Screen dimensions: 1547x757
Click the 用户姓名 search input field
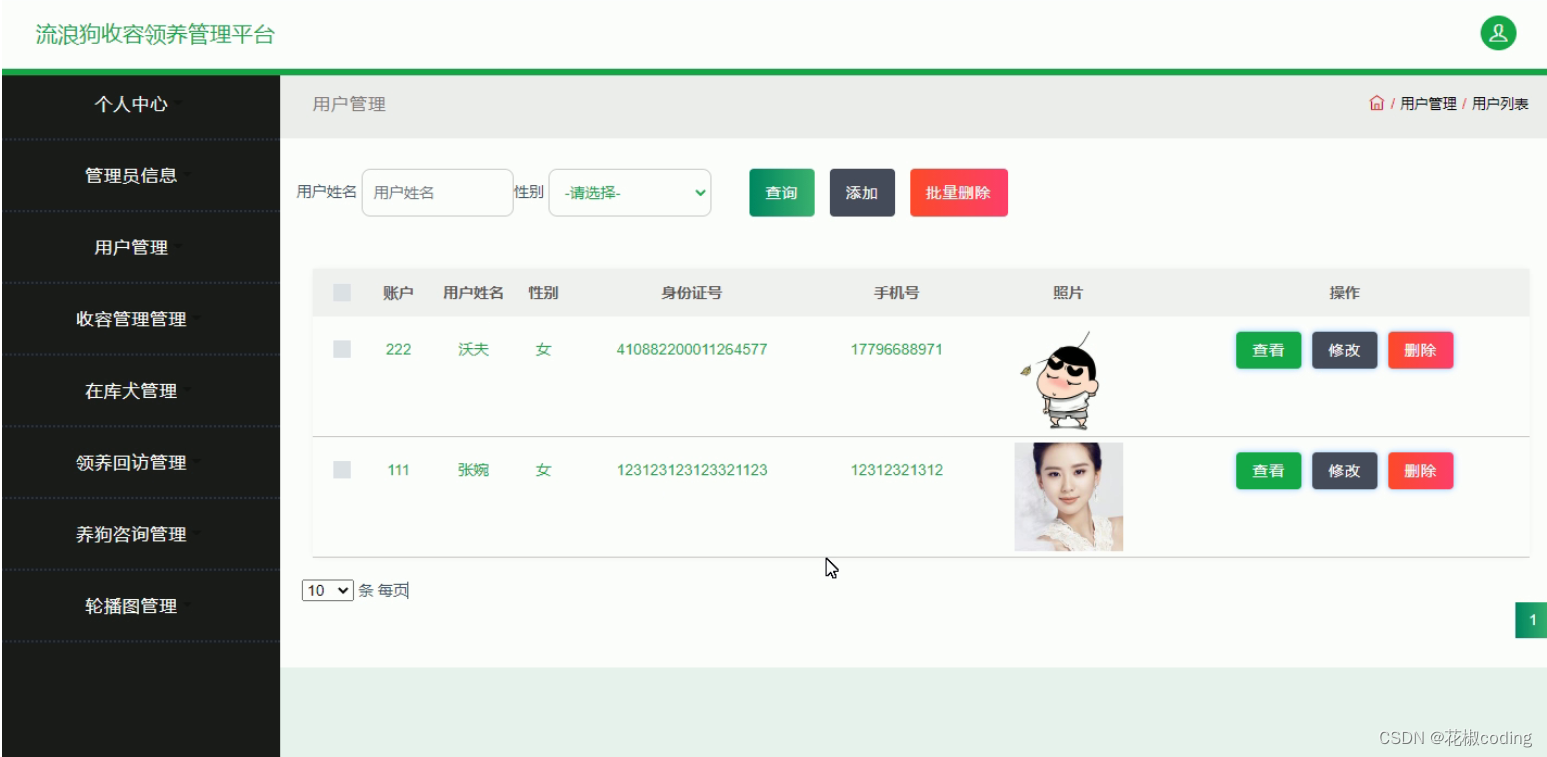coord(437,192)
